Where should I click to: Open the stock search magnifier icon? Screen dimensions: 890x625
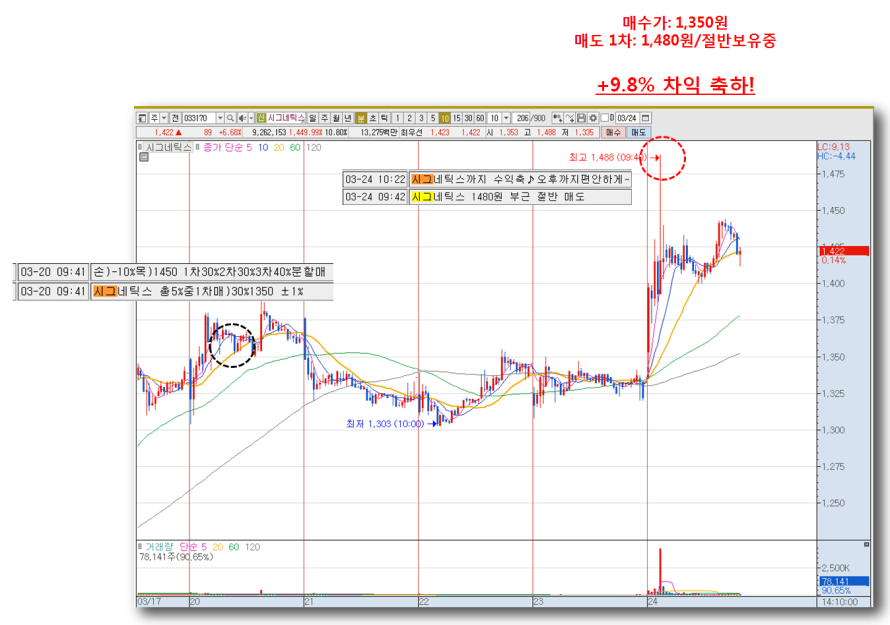point(230,118)
